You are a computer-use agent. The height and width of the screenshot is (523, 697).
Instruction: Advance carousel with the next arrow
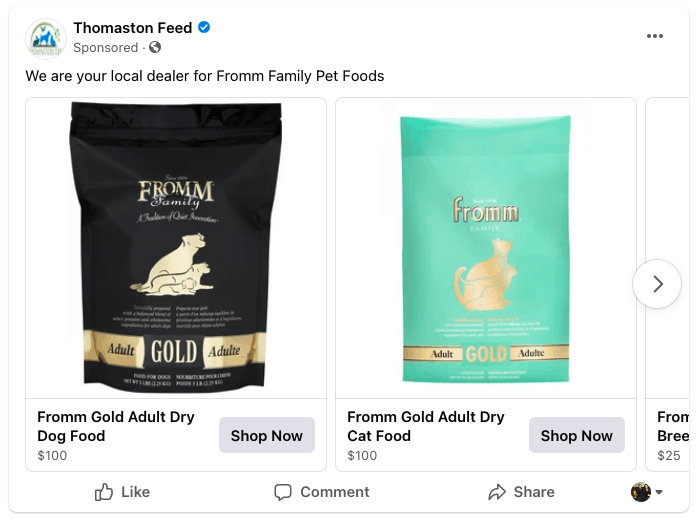pyautogui.click(x=657, y=284)
